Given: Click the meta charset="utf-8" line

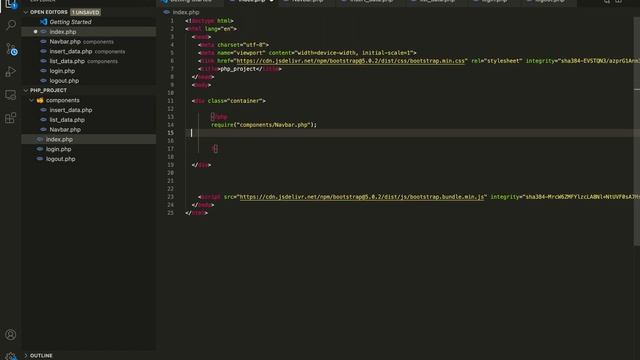Looking at the screenshot, I should (x=233, y=45).
